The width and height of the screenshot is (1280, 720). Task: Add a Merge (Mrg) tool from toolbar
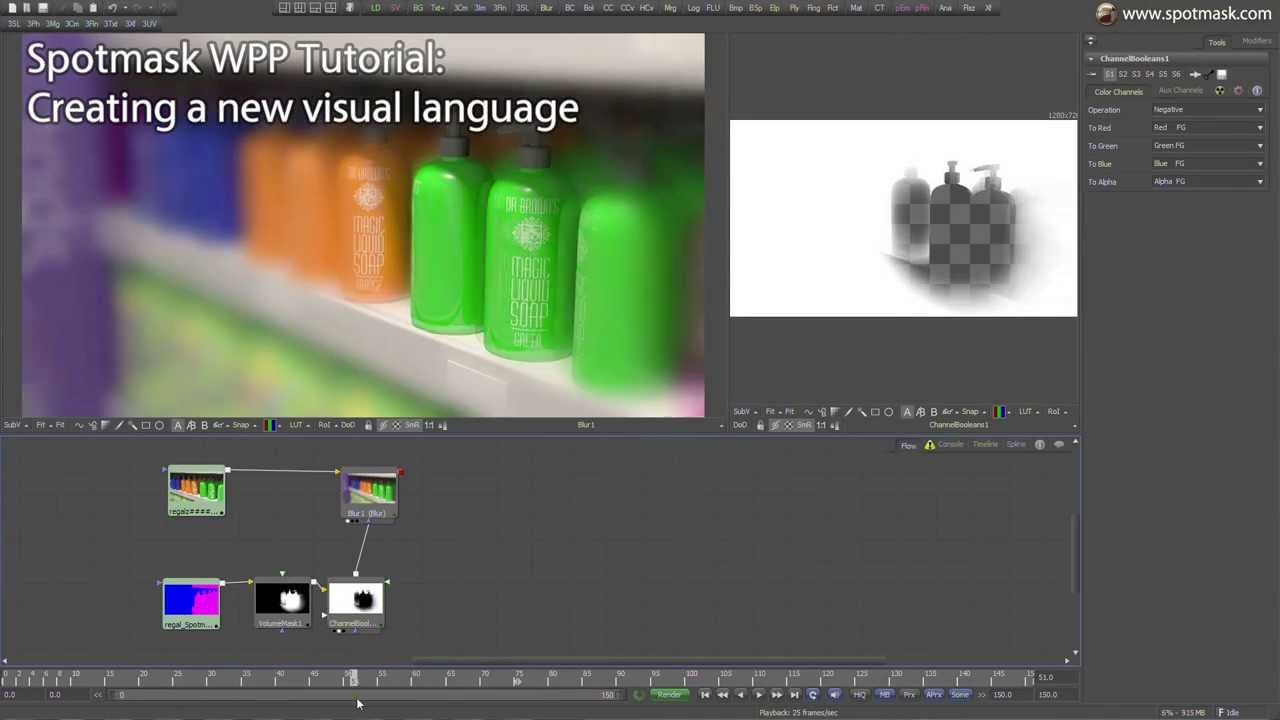click(670, 8)
